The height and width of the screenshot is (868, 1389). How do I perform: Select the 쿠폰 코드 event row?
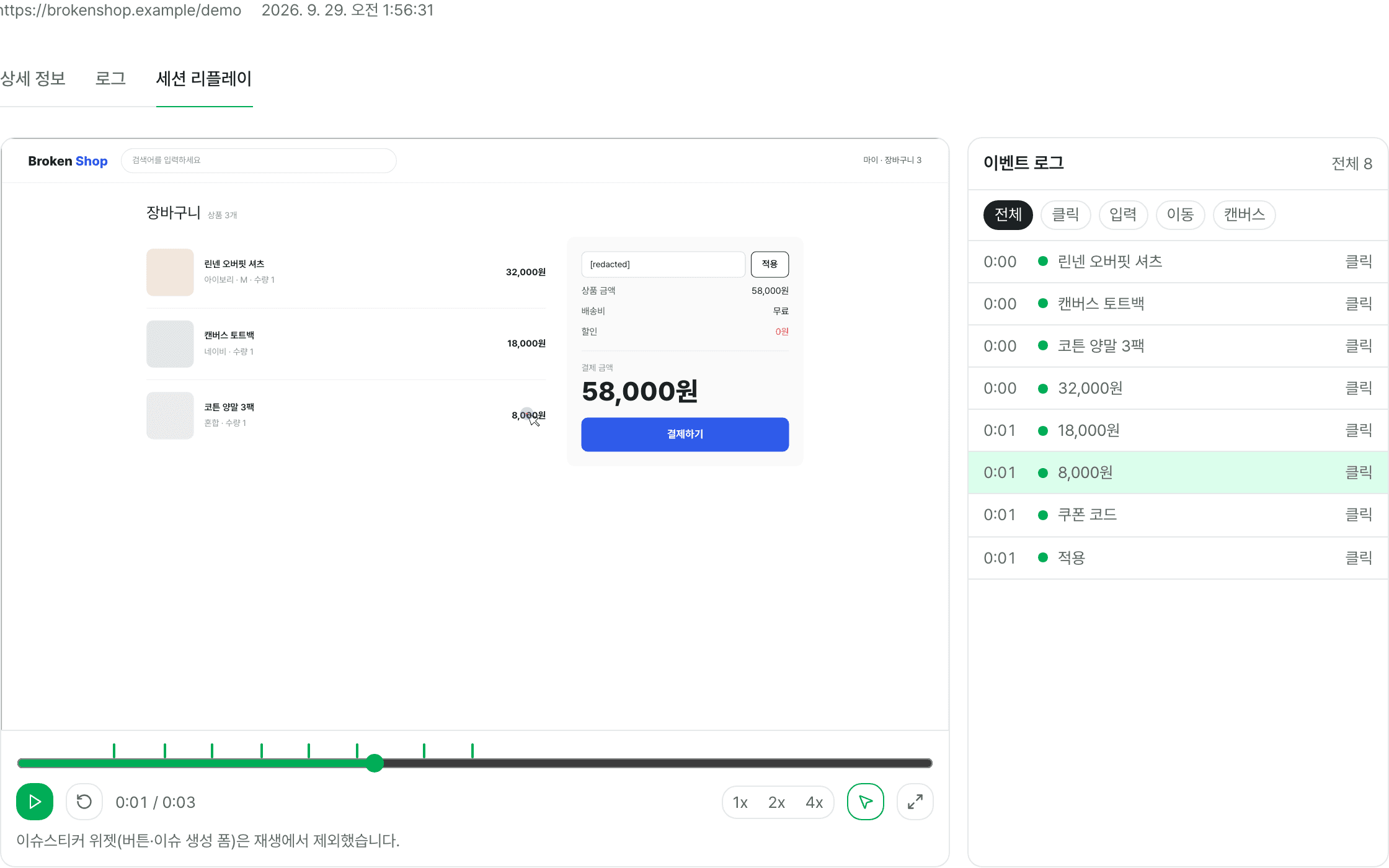click(1178, 515)
